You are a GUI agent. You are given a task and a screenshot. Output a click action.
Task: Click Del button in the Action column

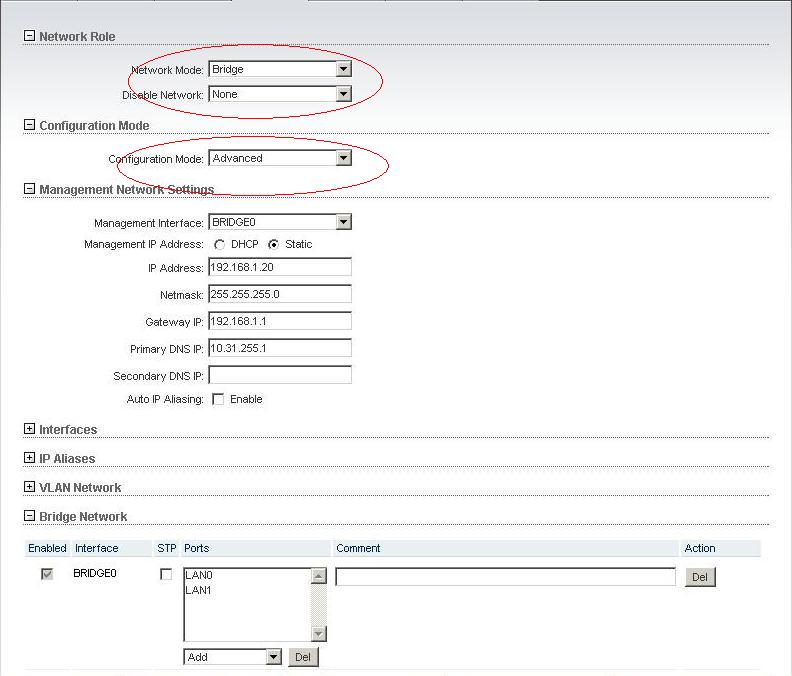[x=700, y=577]
